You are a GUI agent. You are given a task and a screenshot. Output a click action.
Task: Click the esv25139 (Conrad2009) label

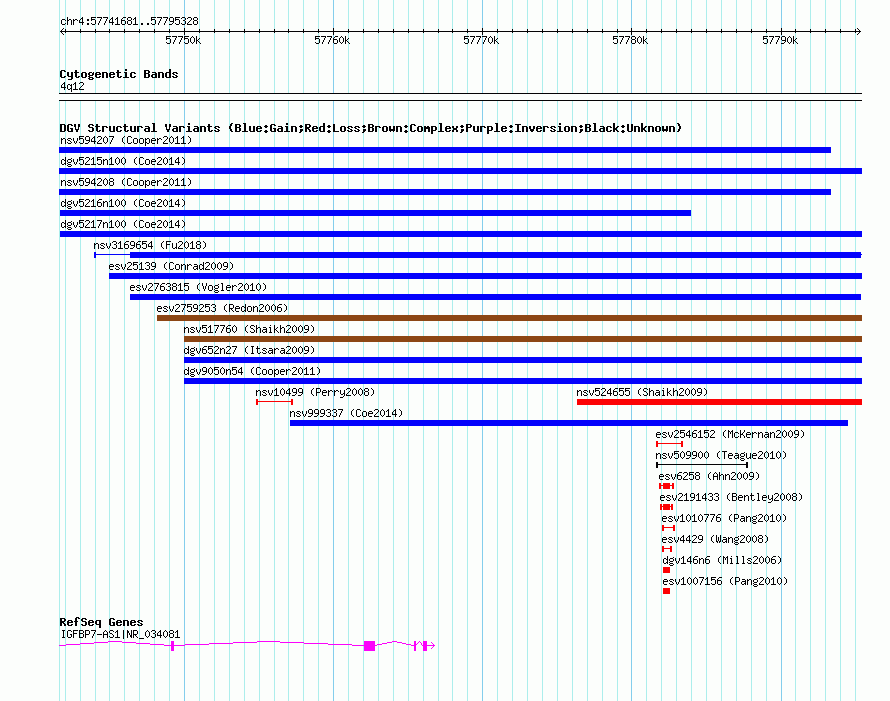[171, 266]
